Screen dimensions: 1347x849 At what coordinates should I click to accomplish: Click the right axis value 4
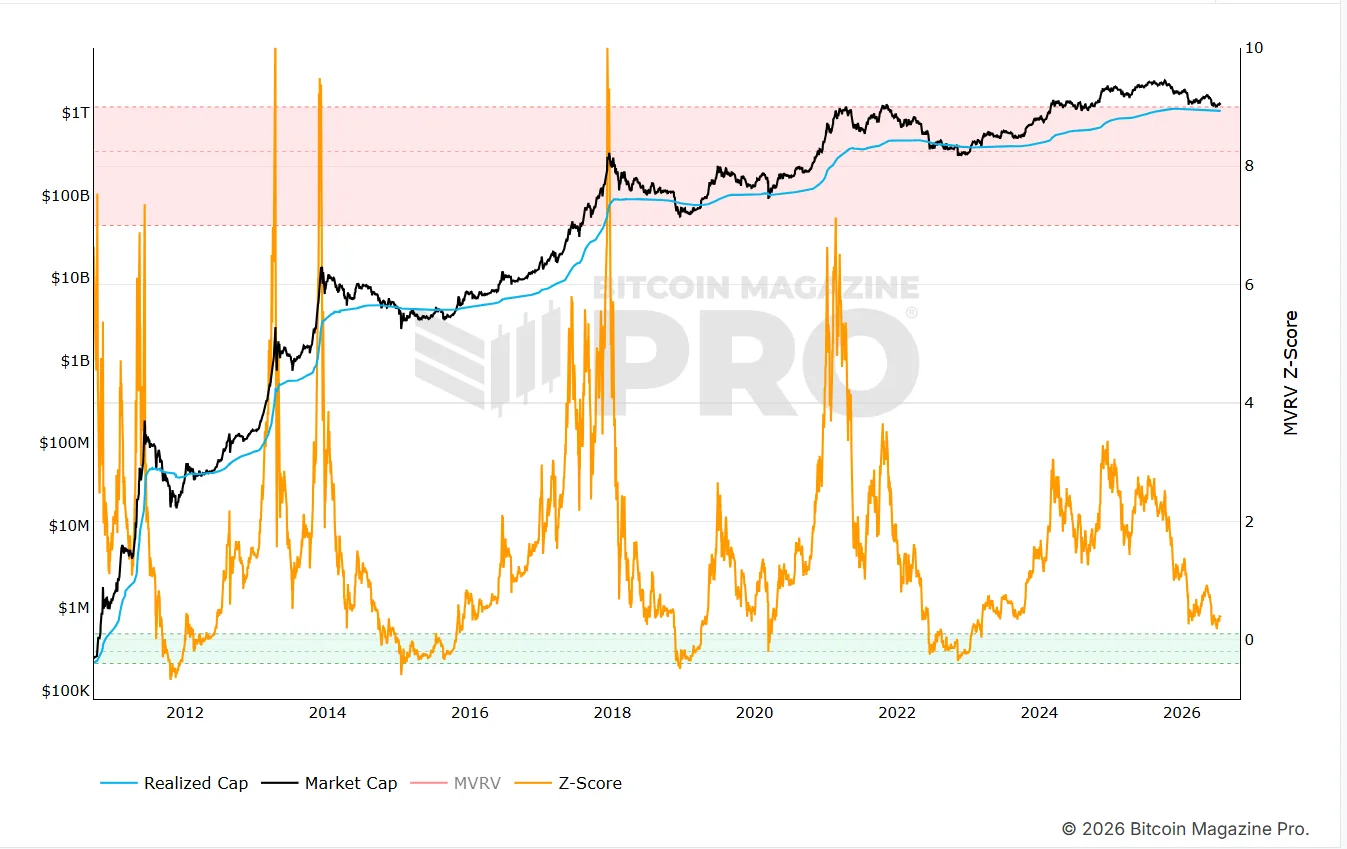coord(1251,403)
